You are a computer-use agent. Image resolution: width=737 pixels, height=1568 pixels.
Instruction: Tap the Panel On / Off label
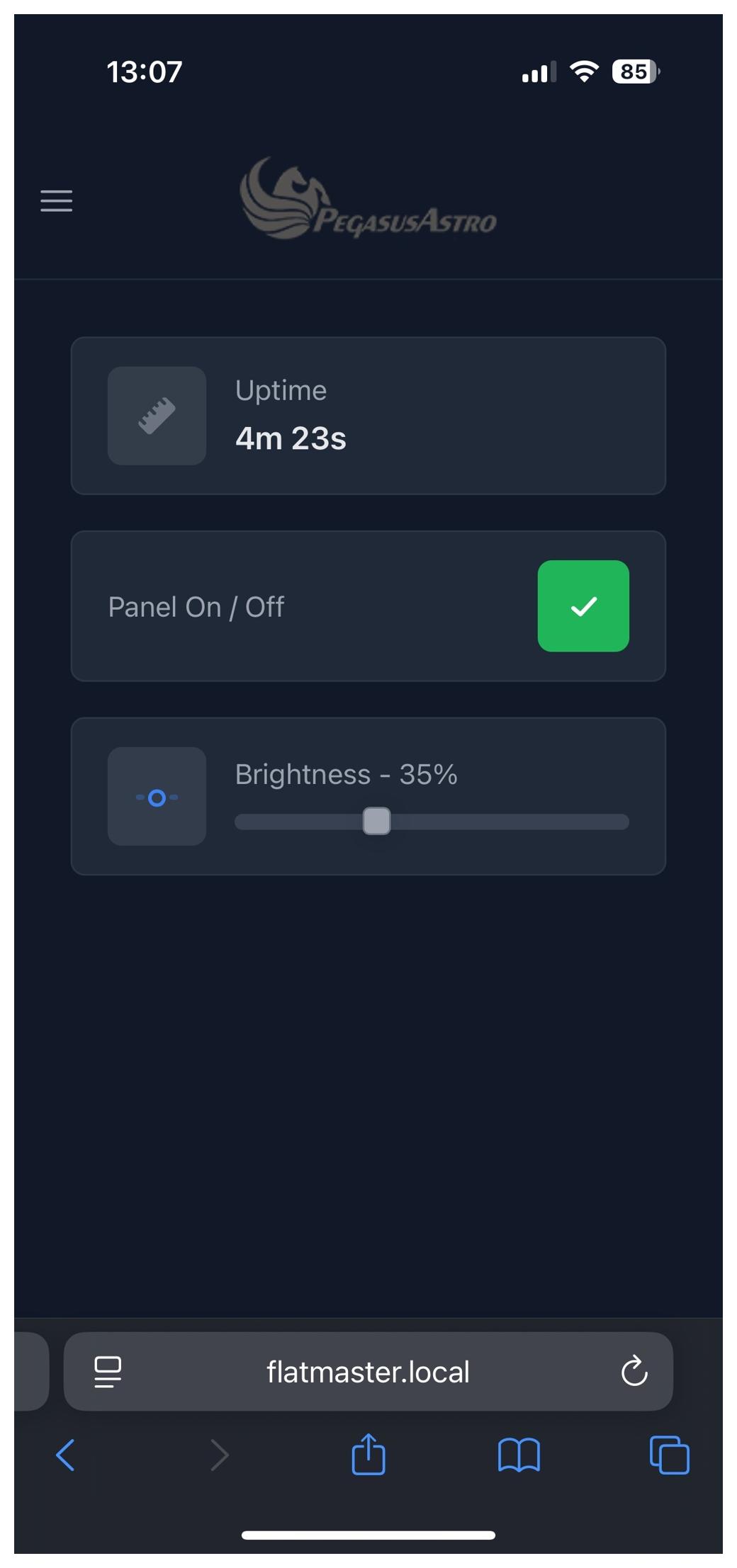196,607
